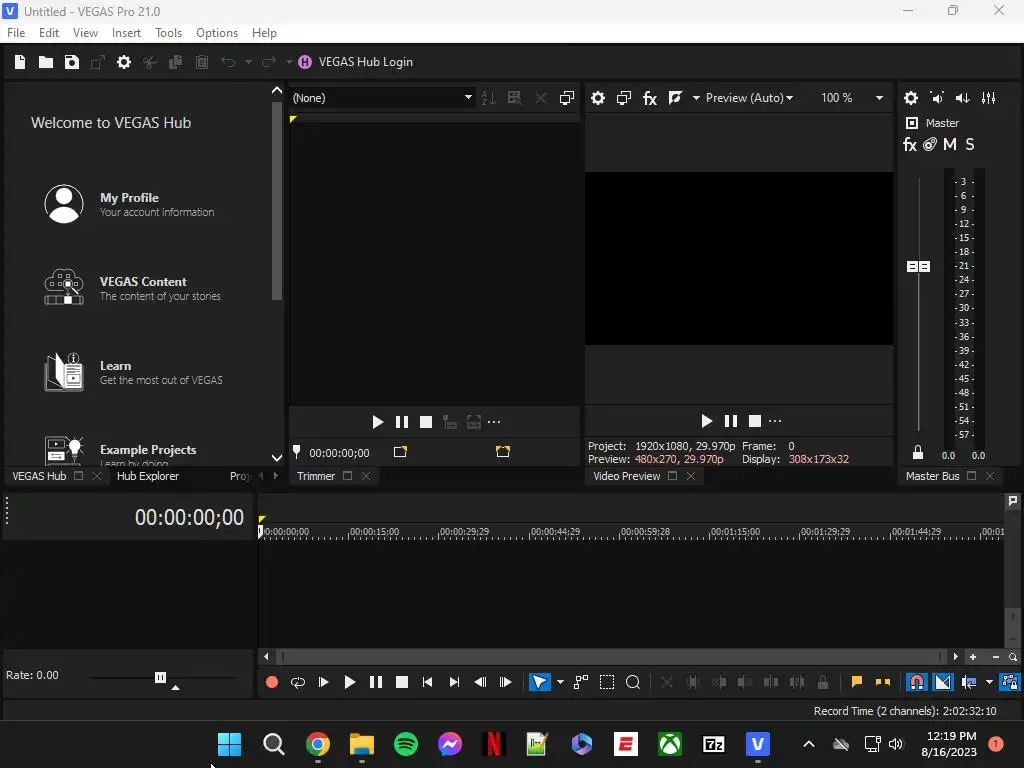The image size is (1024, 768).
Task: Toggle the Master fader channel lock
Action: (918, 452)
